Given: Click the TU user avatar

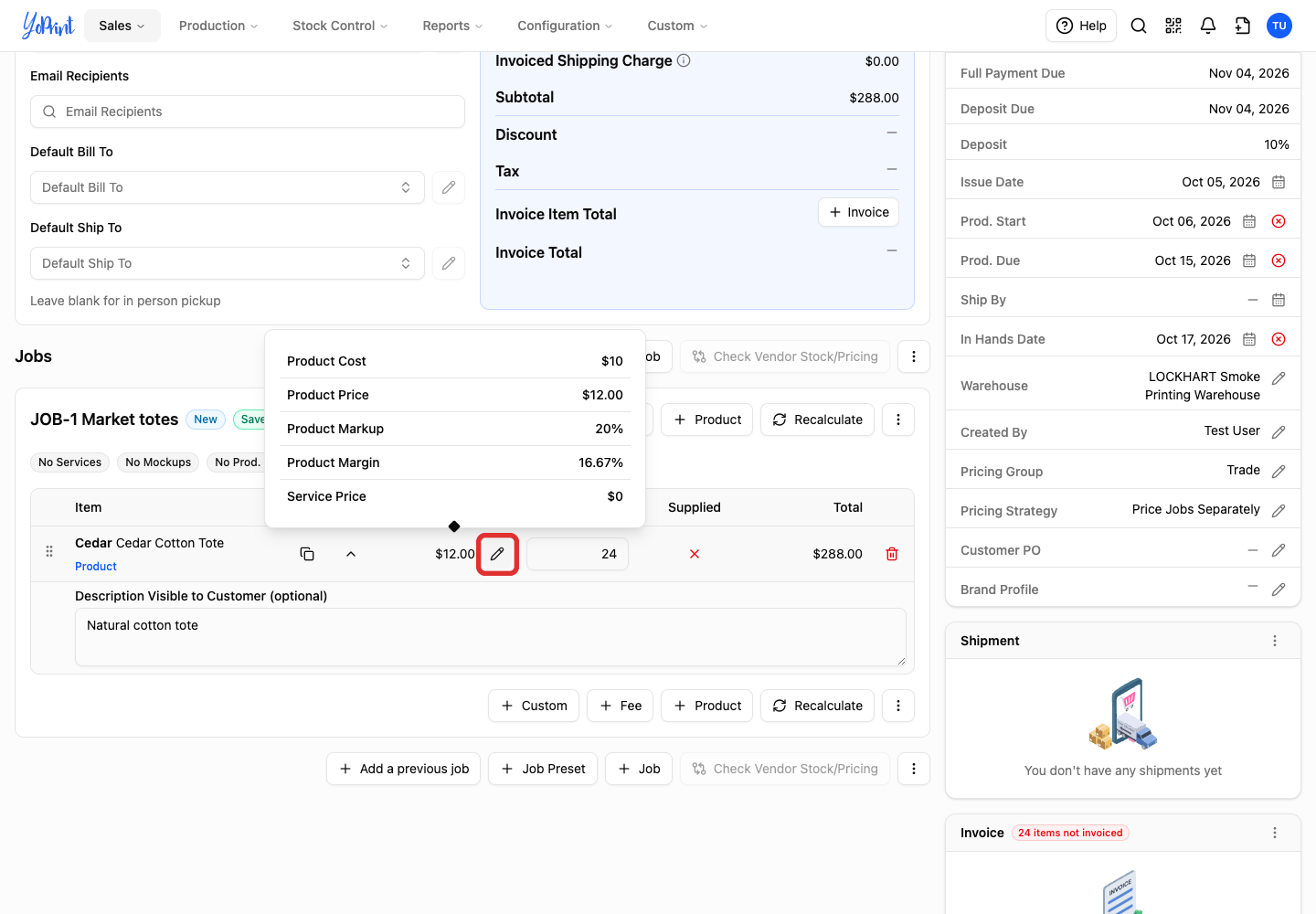Looking at the screenshot, I should (x=1279, y=26).
